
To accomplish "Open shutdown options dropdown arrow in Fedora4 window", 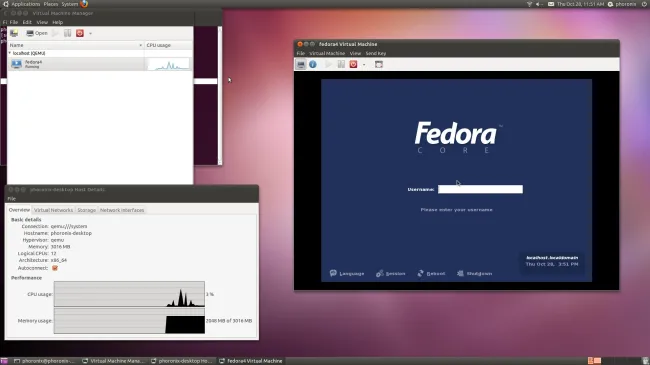I will [x=364, y=65].
